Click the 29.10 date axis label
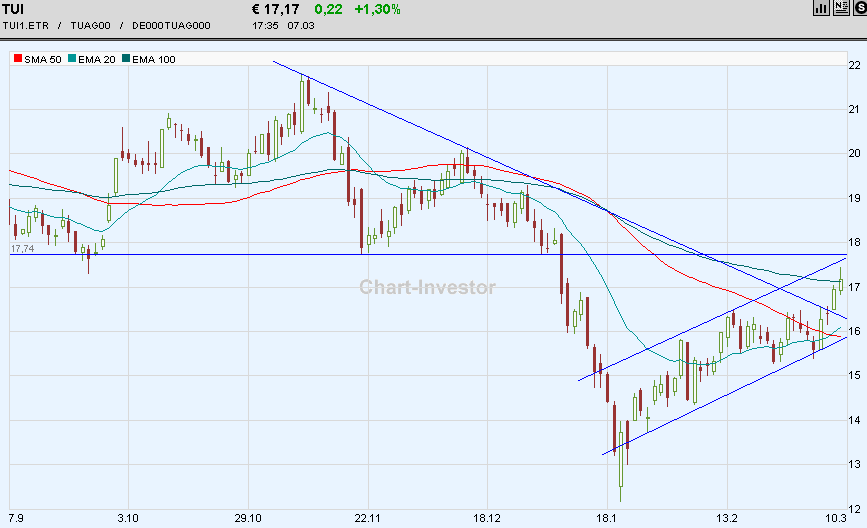 tap(247, 518)
